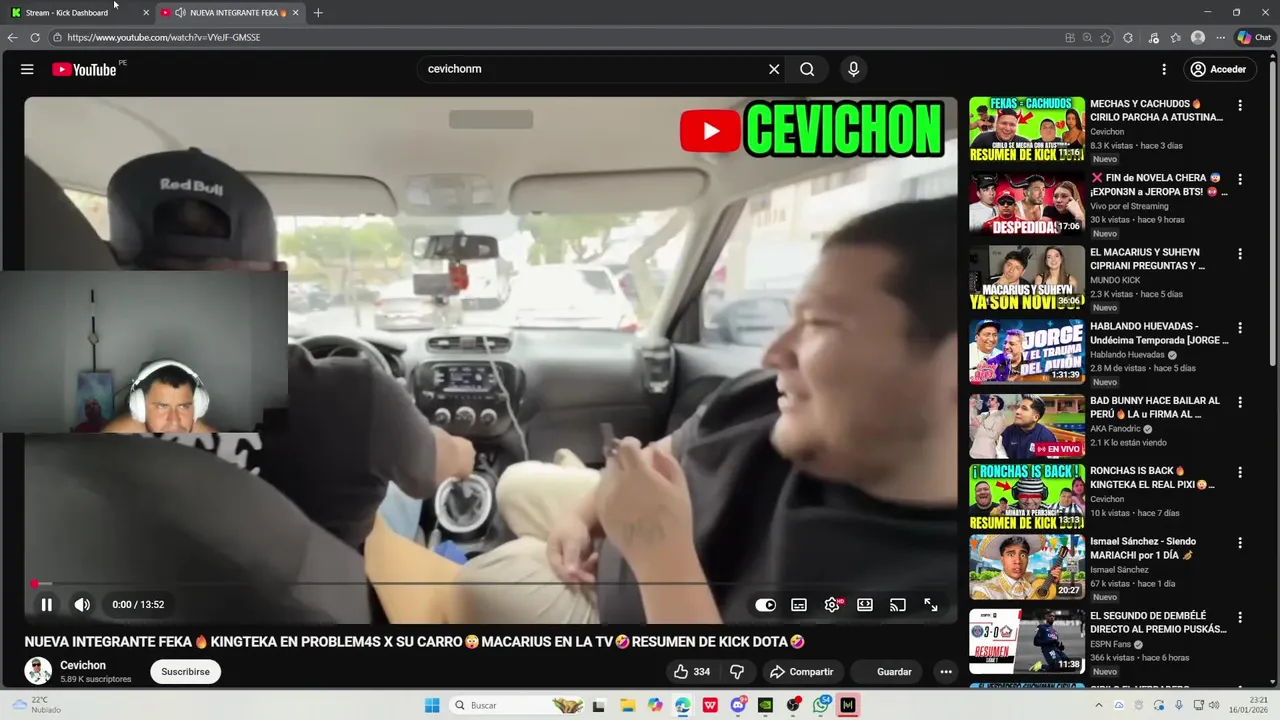1280x720 pixels.
Task: Close the Stream - Kick Dashboard tab
Action: 146,12
